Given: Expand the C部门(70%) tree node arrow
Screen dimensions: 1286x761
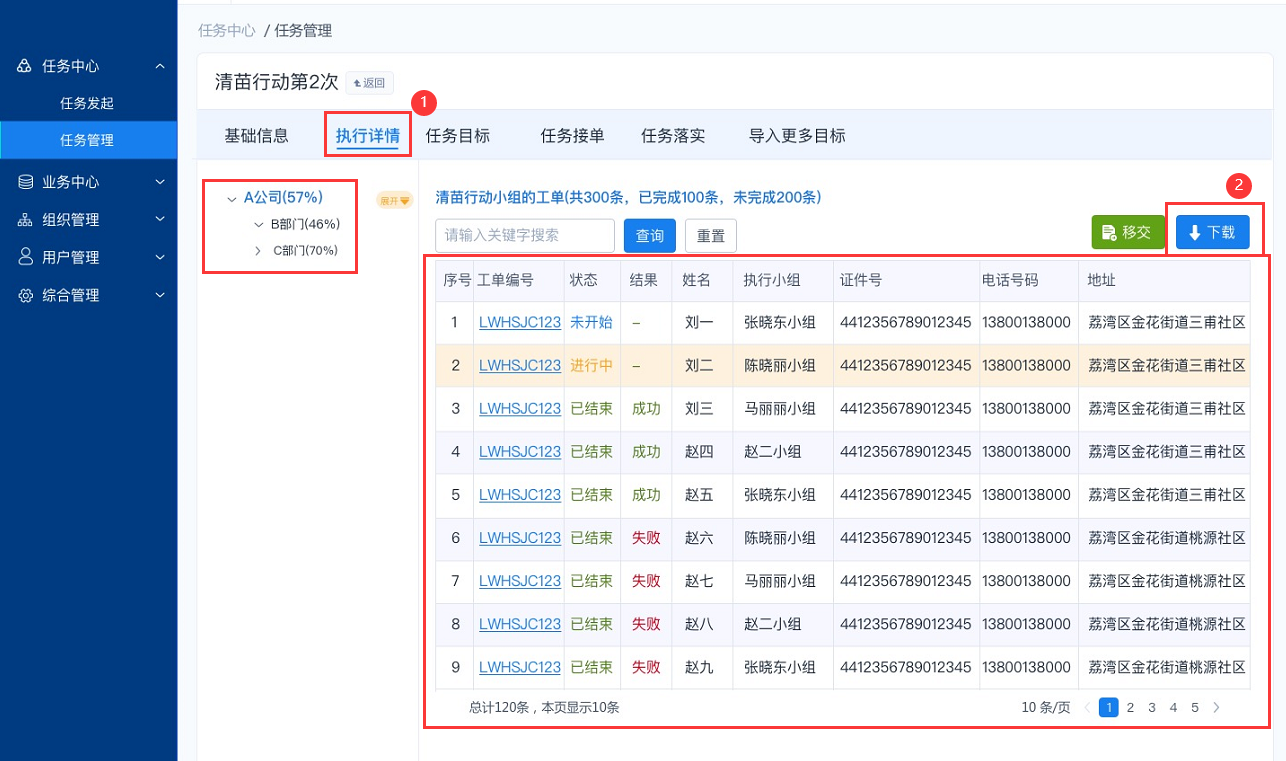Looking at the screenshot, I should click(259, 251).
